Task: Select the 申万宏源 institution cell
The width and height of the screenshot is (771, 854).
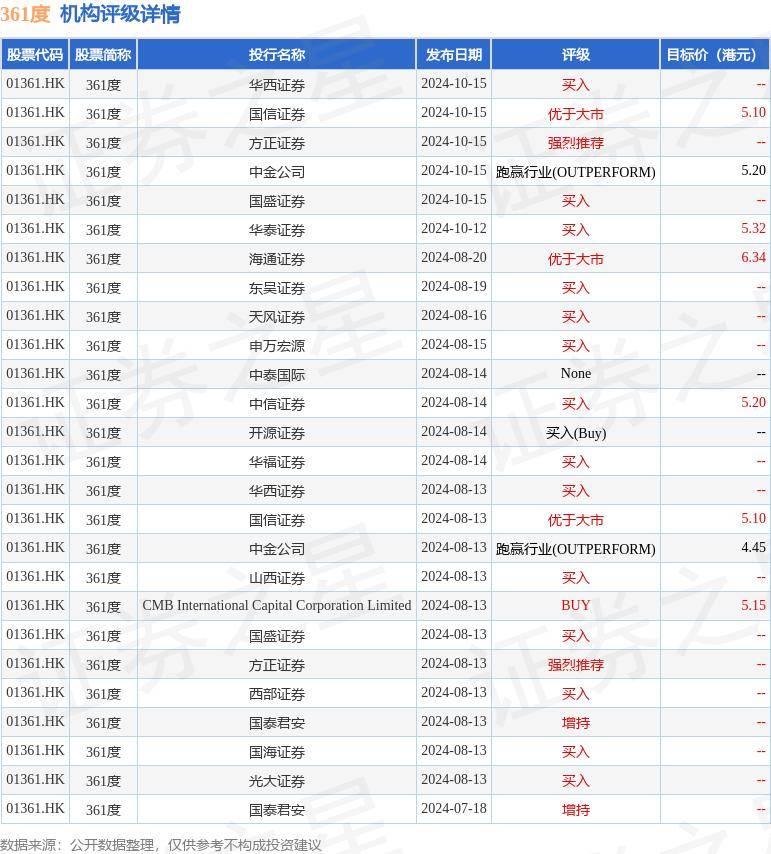Action: [277, 345]
